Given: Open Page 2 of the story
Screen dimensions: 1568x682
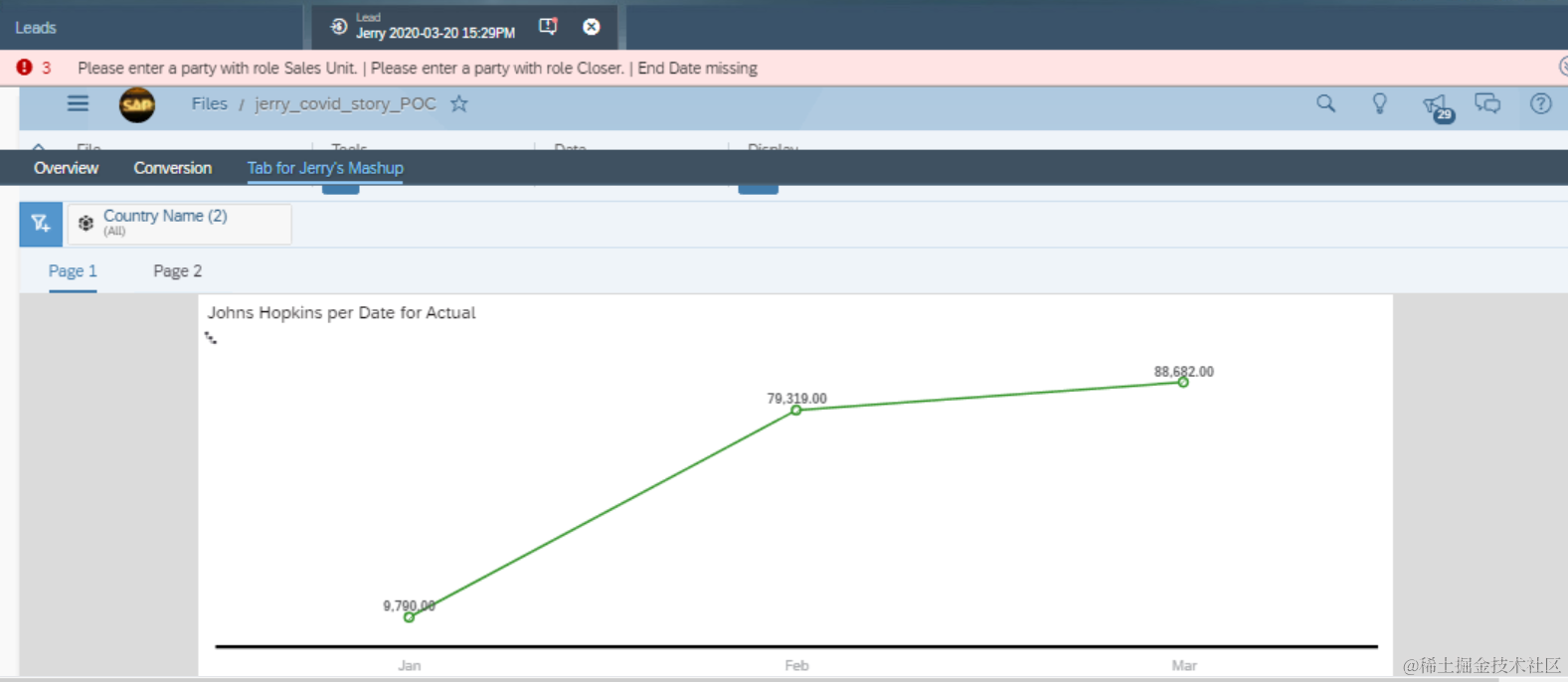Looking at the screenshot, I should [177, 271].
